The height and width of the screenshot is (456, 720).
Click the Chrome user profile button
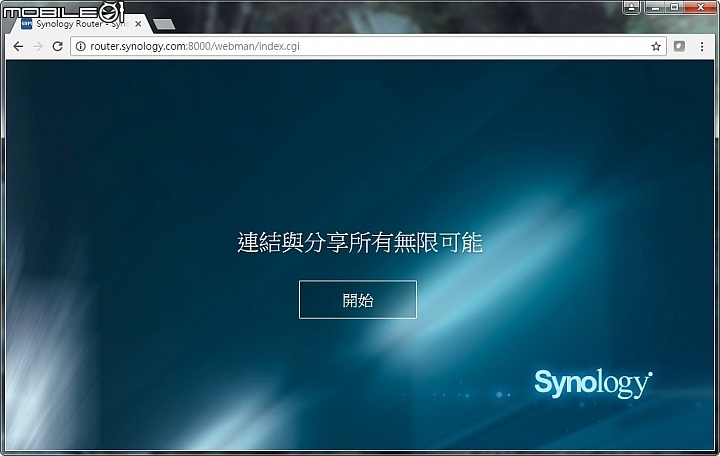click(x=631, y=7)
